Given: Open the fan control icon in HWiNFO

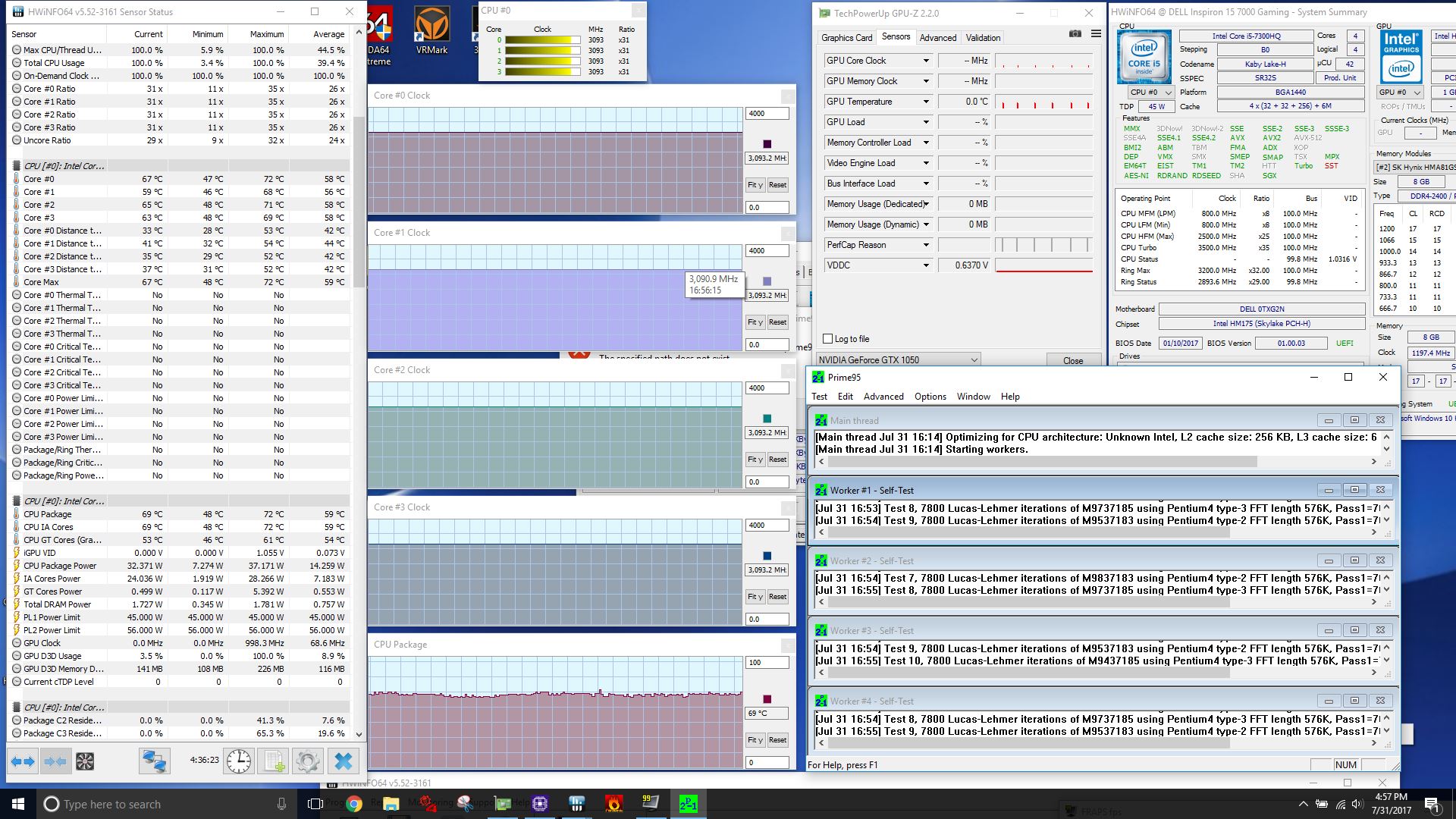Looking at the screenshot, I should click(85, 761).
